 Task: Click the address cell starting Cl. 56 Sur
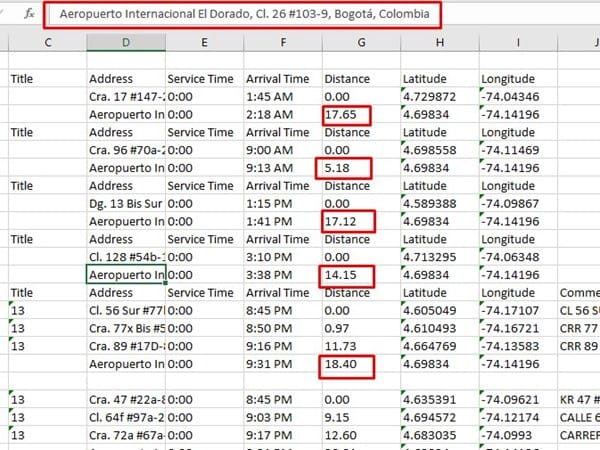coord(125,310)
